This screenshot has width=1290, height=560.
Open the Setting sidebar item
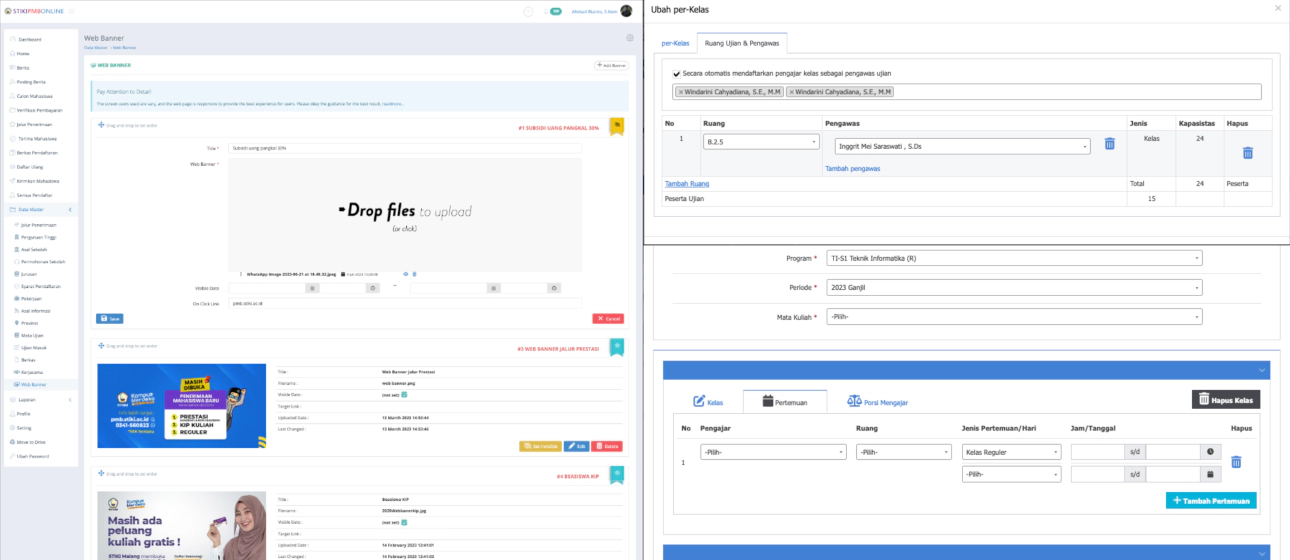click(x=25, y=427)
